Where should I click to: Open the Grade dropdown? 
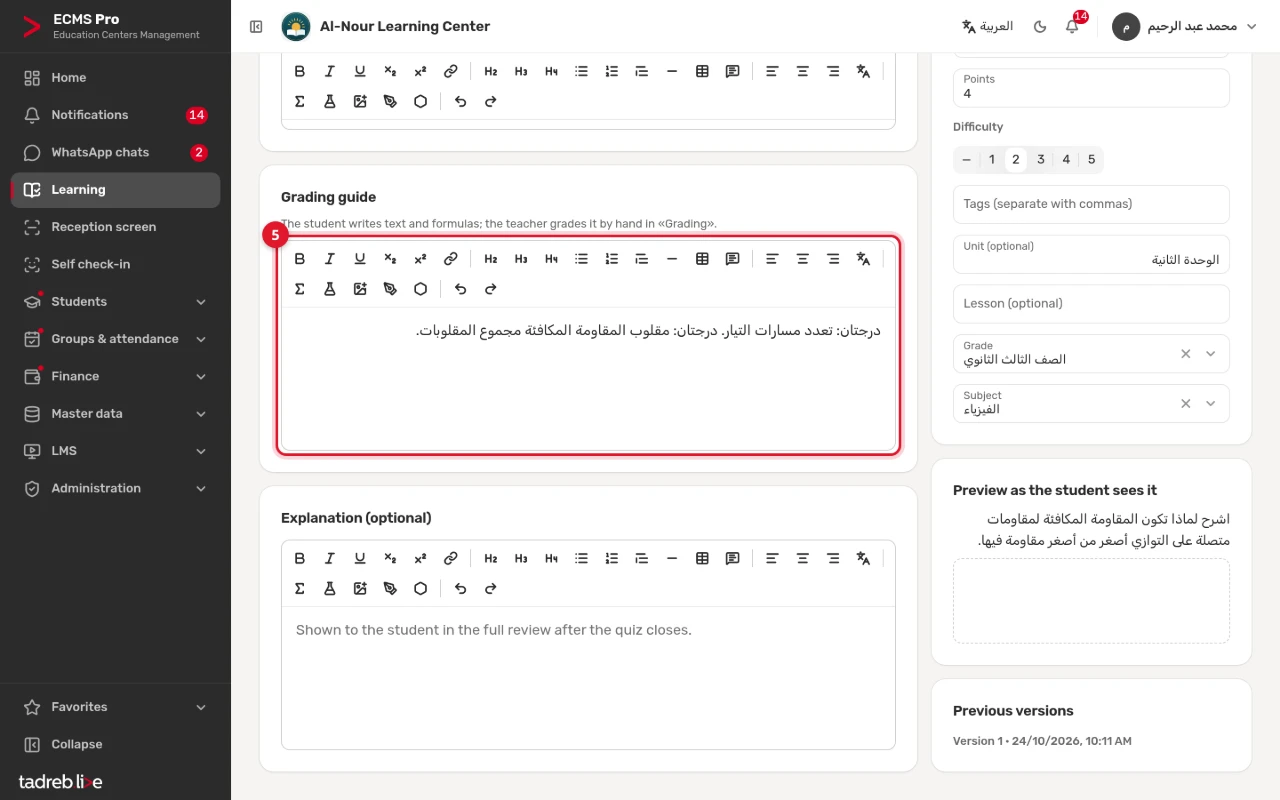tap(1210, 353)
